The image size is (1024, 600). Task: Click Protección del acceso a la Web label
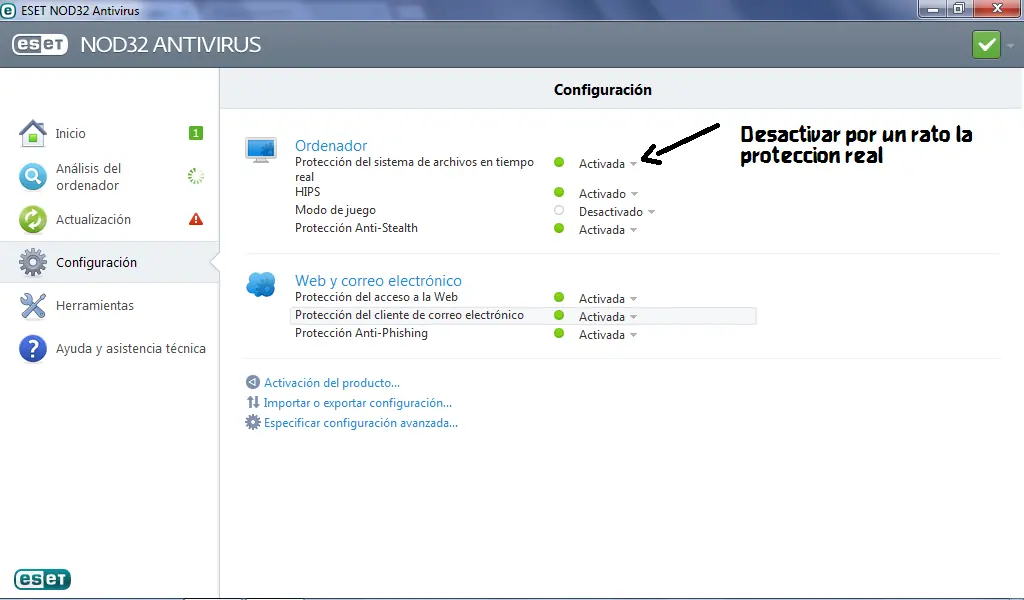(376, 297)
